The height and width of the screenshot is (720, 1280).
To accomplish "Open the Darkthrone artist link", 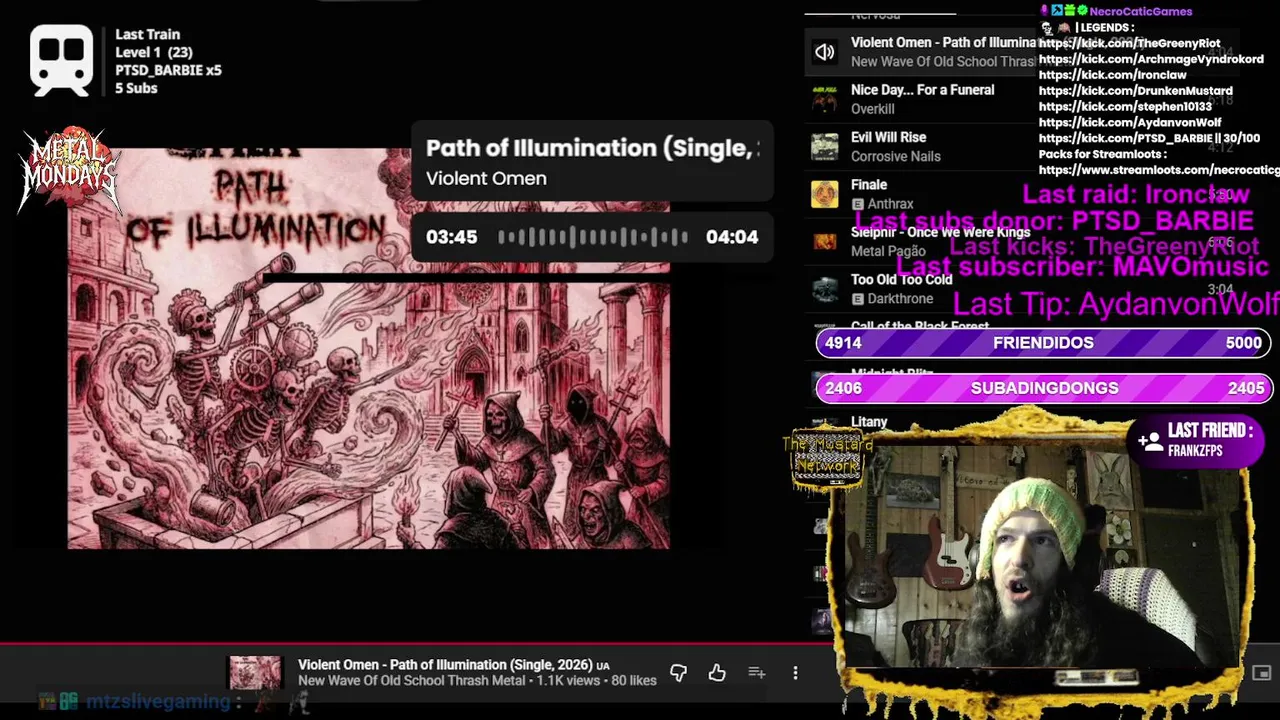I will 900,299.
